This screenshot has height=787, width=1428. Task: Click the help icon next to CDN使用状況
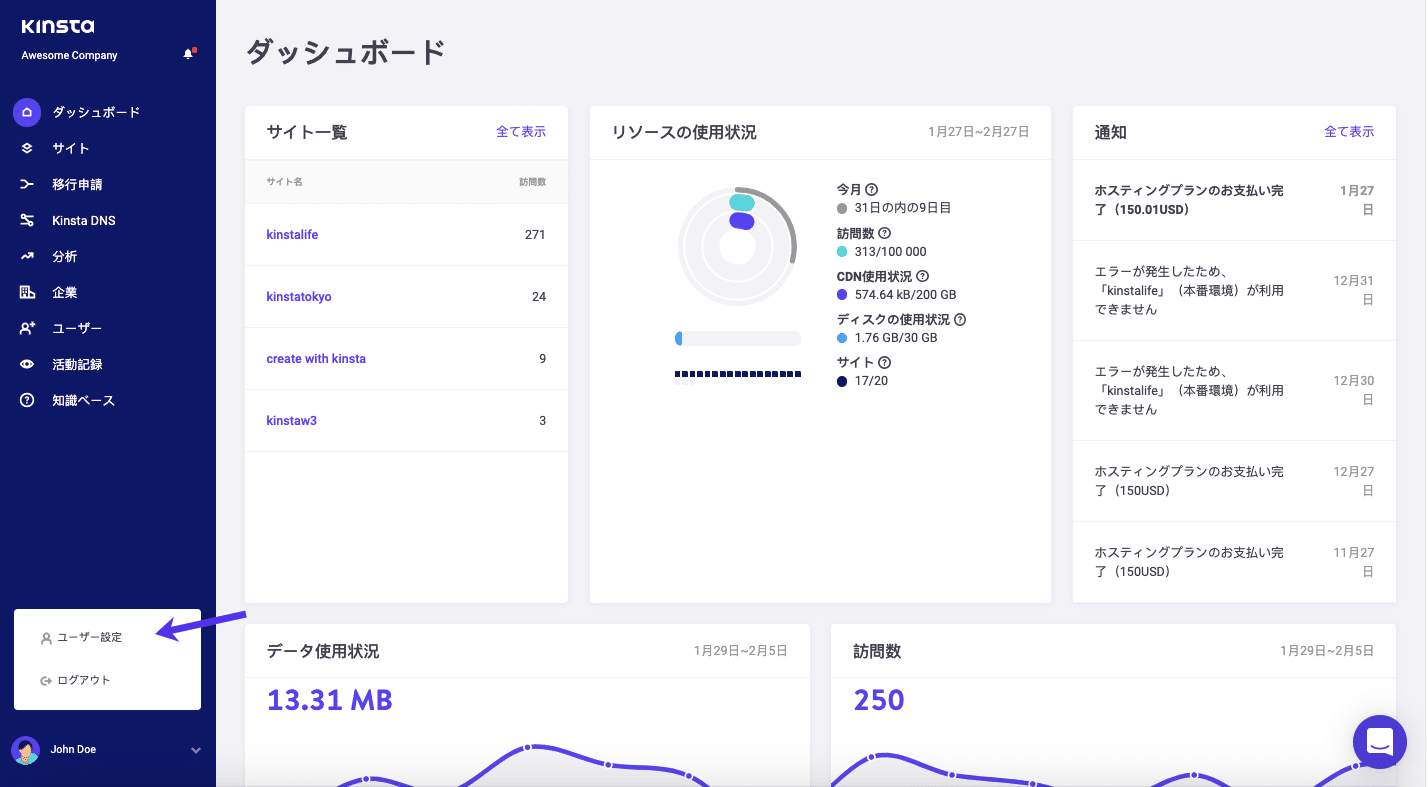click(x=922, y=276)
